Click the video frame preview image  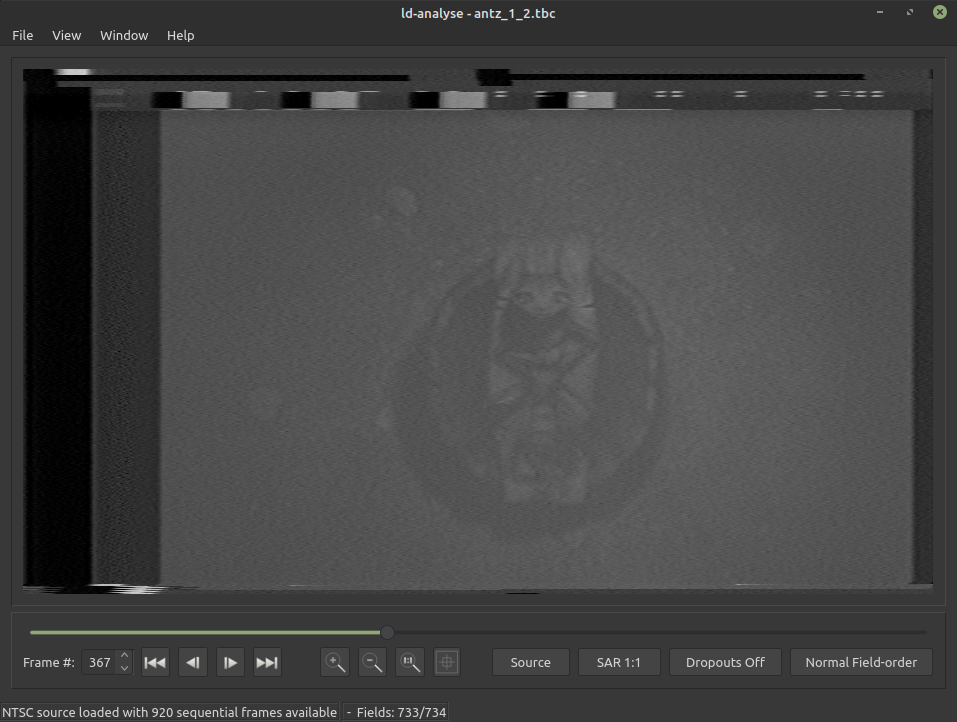[478, 331]
